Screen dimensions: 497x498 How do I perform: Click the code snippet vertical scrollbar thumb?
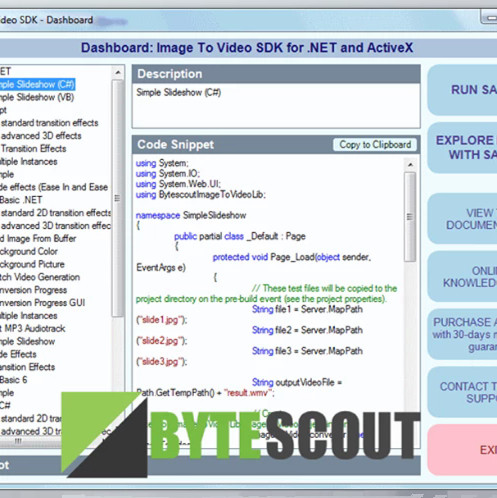pos(410,217)
